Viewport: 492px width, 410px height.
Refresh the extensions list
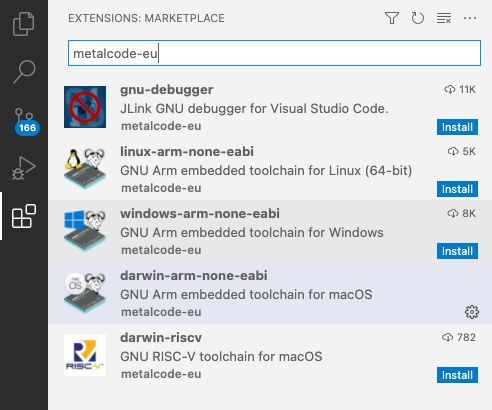[417, 18]
